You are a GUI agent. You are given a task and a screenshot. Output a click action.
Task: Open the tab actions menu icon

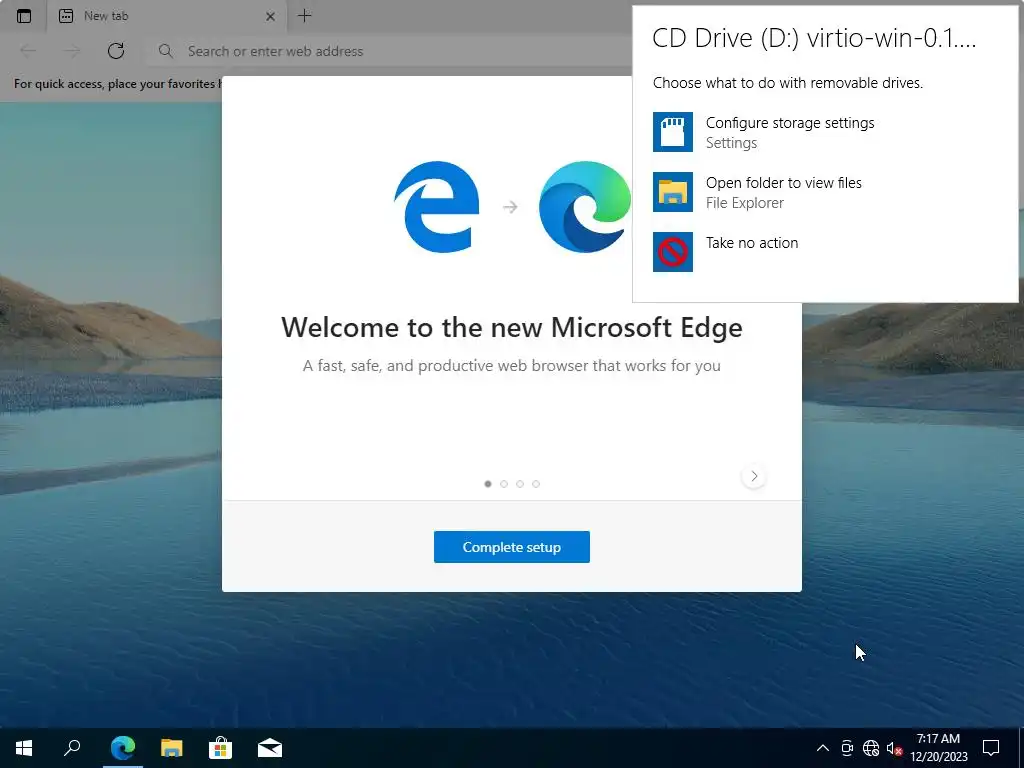24,16
